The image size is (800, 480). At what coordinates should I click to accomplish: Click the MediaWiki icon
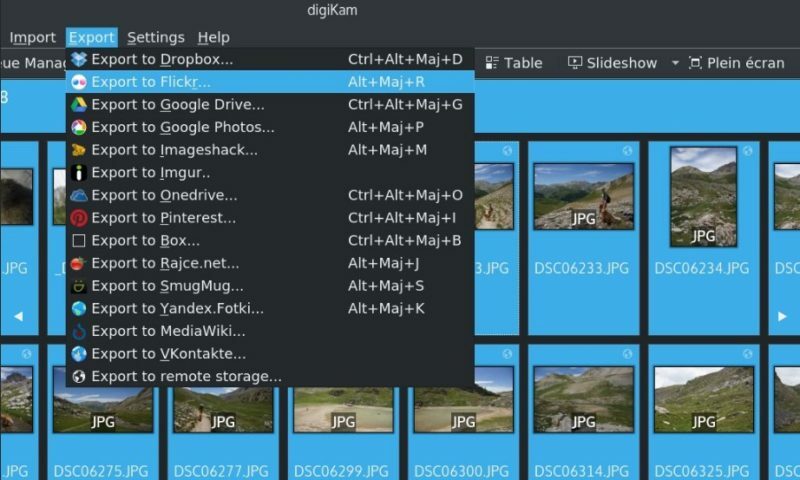pos(79,331)
